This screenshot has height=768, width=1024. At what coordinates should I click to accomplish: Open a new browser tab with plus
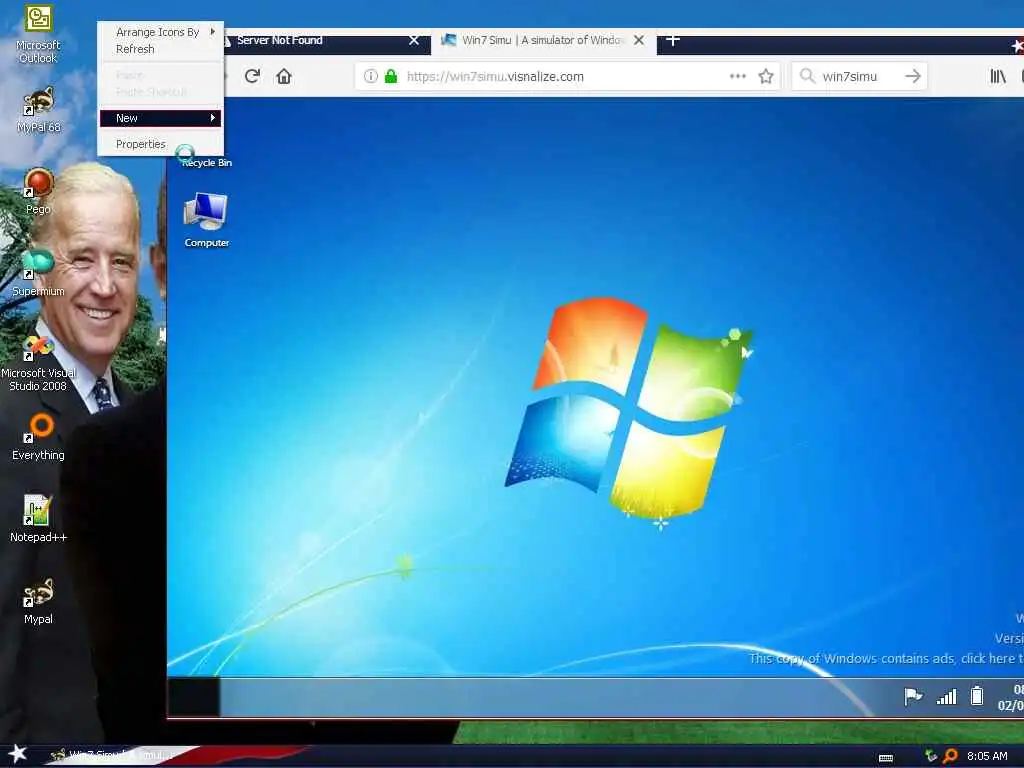[673, 40]
